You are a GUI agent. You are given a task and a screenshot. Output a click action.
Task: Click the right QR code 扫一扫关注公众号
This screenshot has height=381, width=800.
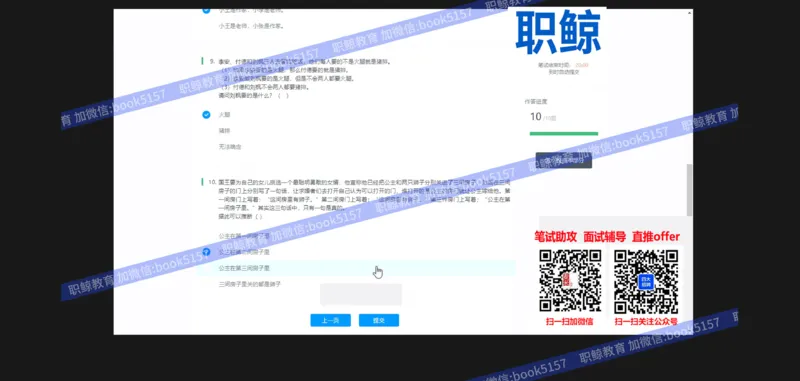646,282
